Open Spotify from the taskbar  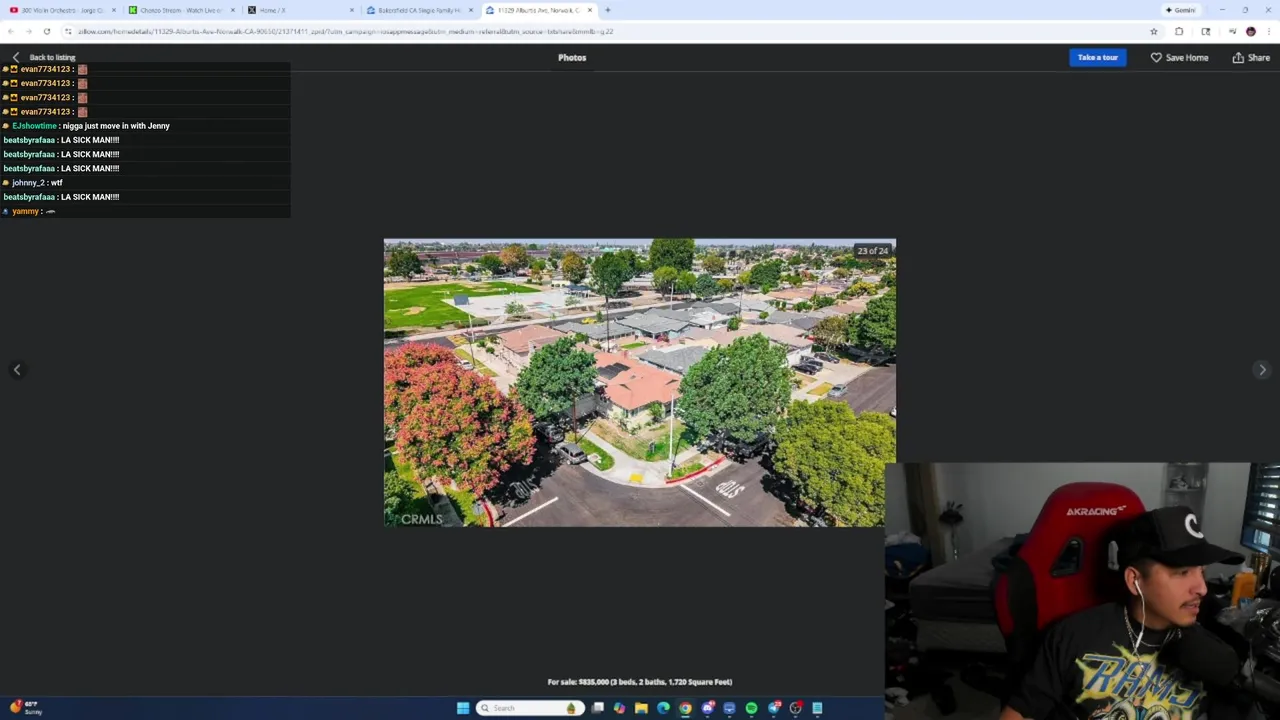pyautogui.click(x=751, y=708)
